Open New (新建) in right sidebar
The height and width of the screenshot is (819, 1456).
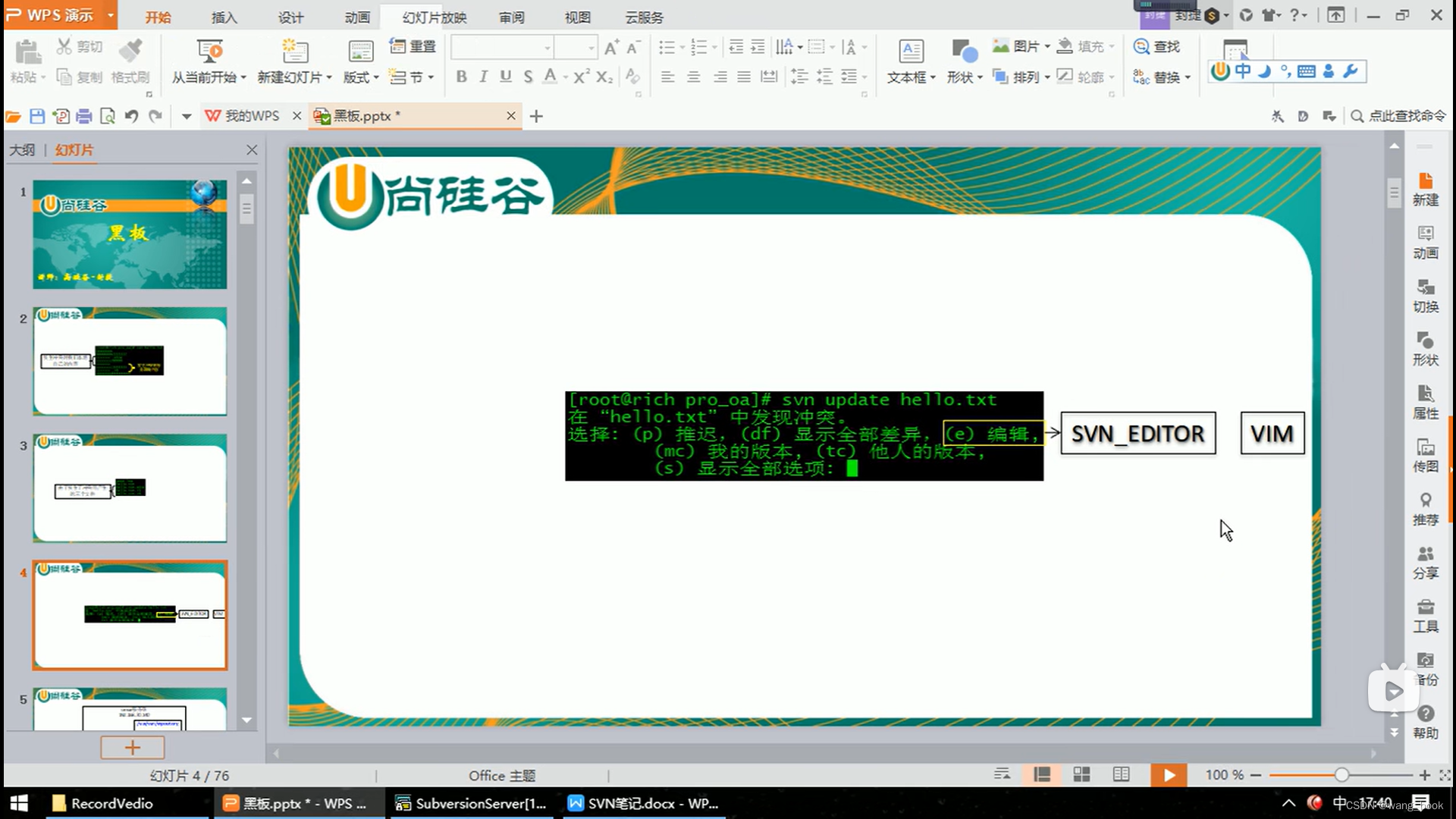point(1425,190)
